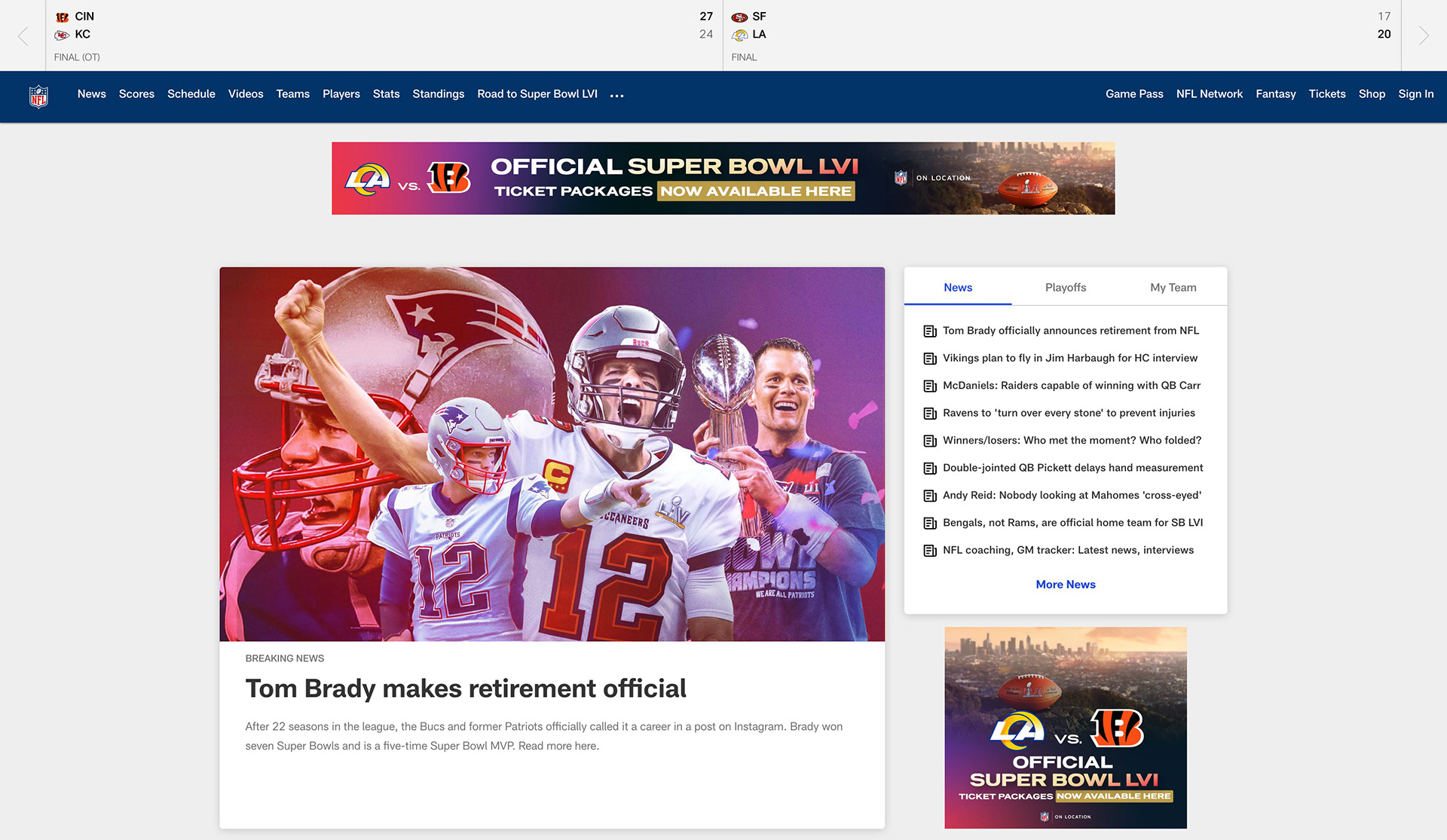Open the three-dots more navigation menu
Screen dimensions: 1447x840
(616, 96)
